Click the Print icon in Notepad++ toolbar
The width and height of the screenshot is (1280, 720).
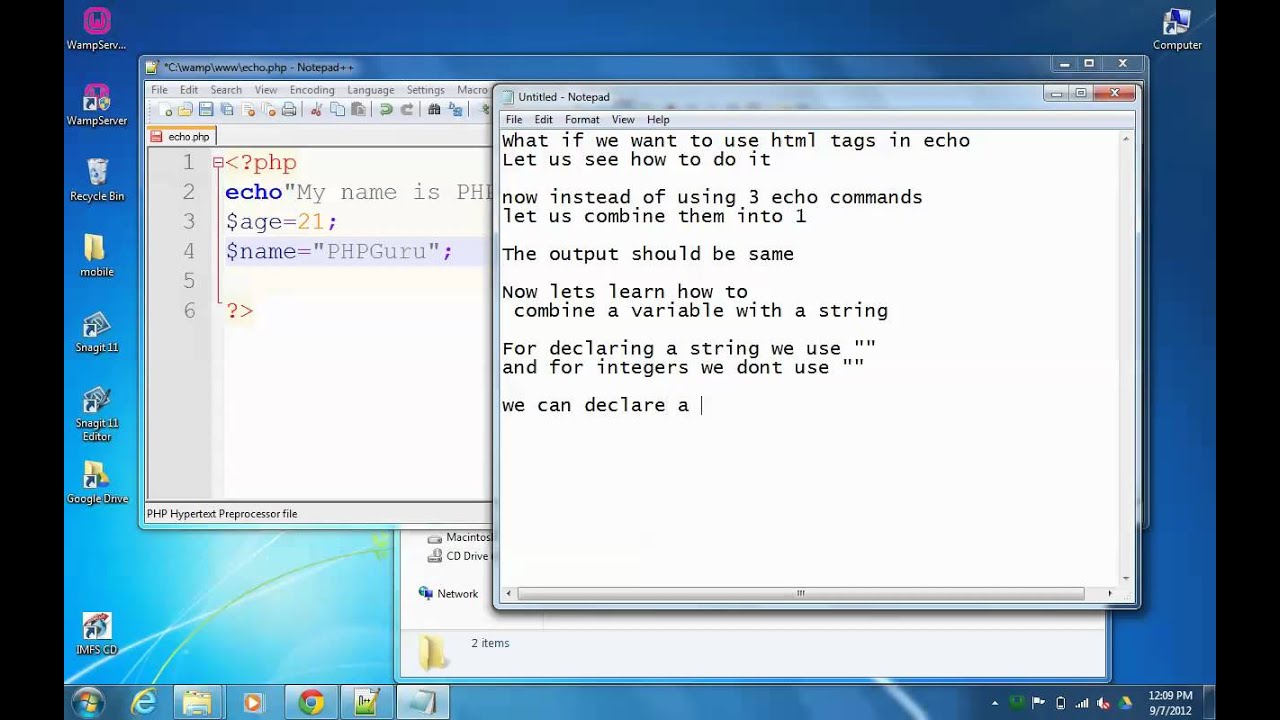[289, 109]
